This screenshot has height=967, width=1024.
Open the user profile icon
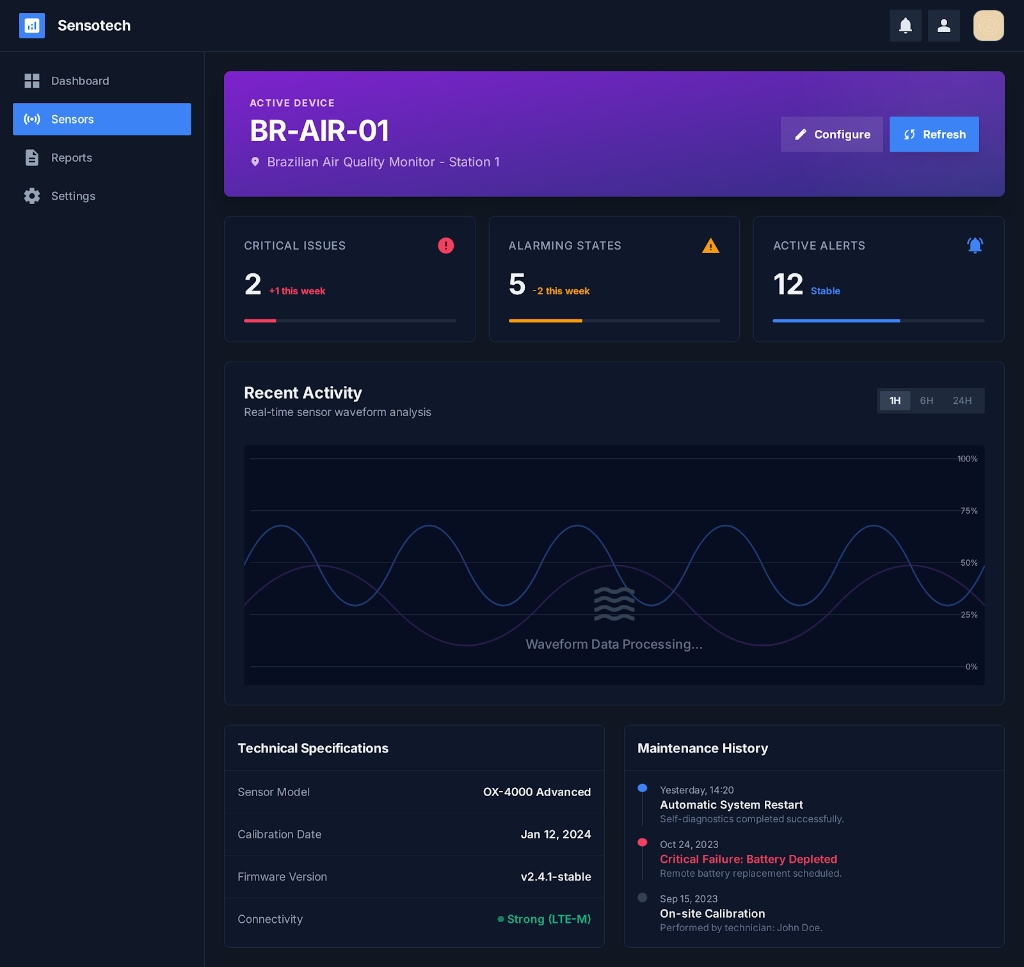(944, 25)
